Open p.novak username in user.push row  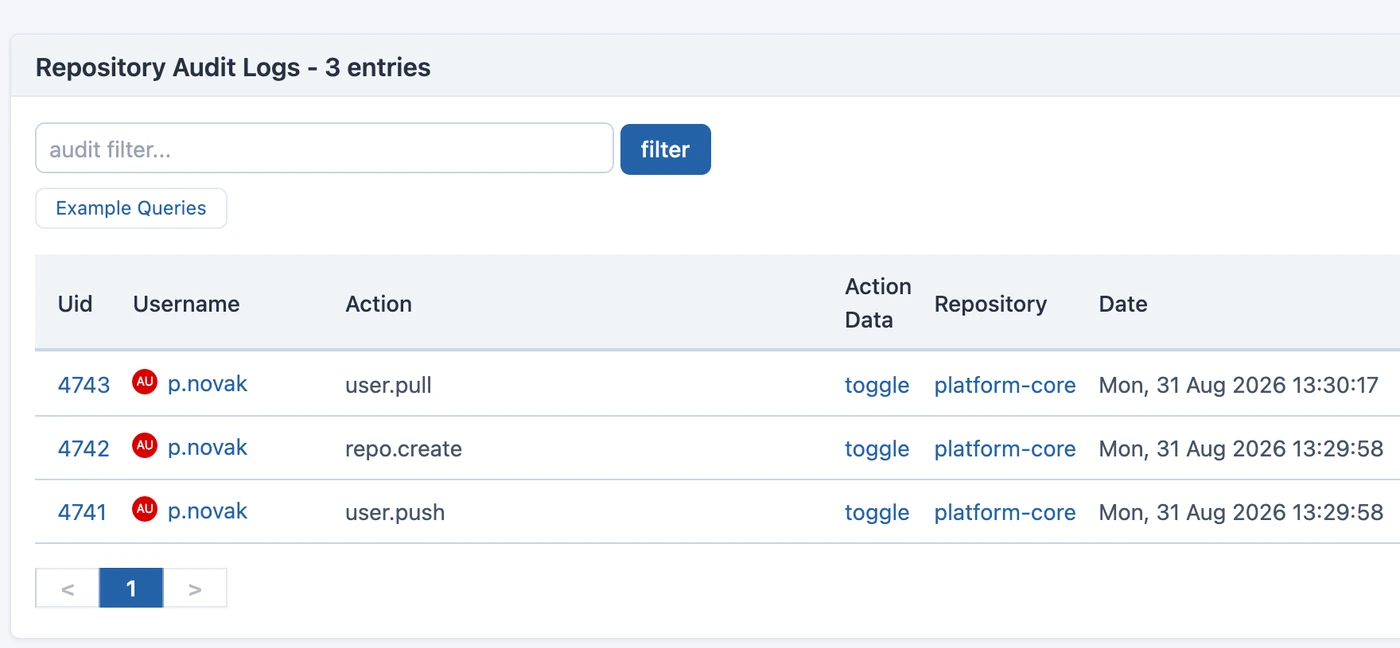click(207, 511)
